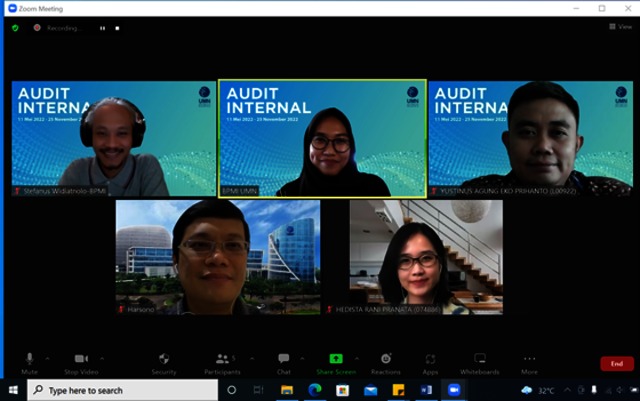Open Word from taskbar
The width and height of the screenshot is (640, 401).
point(426,390)
